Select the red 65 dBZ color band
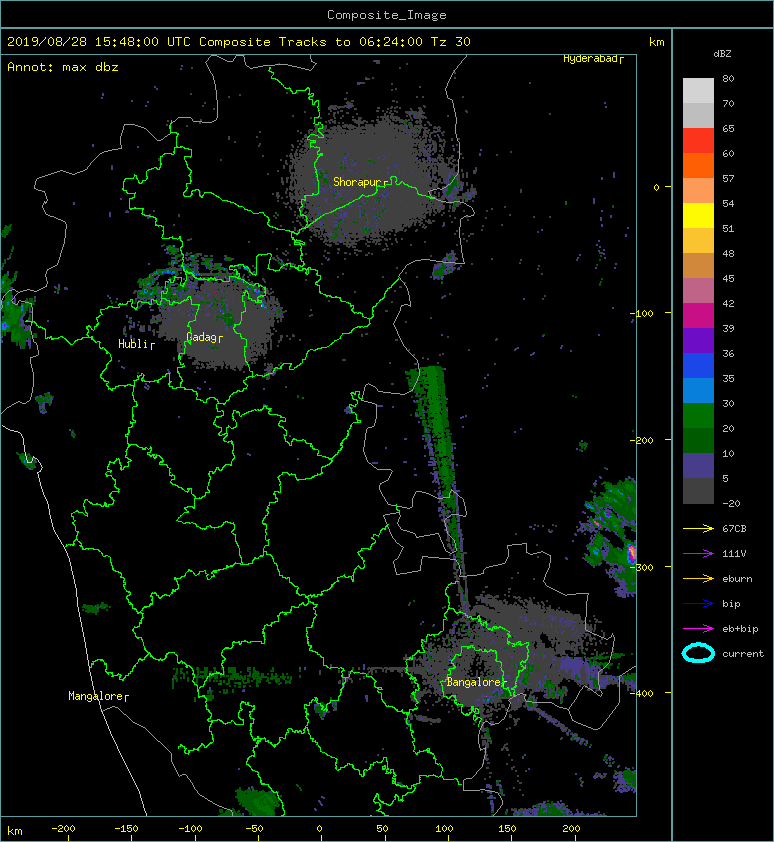Screen dimensions: 774x842 698,141
